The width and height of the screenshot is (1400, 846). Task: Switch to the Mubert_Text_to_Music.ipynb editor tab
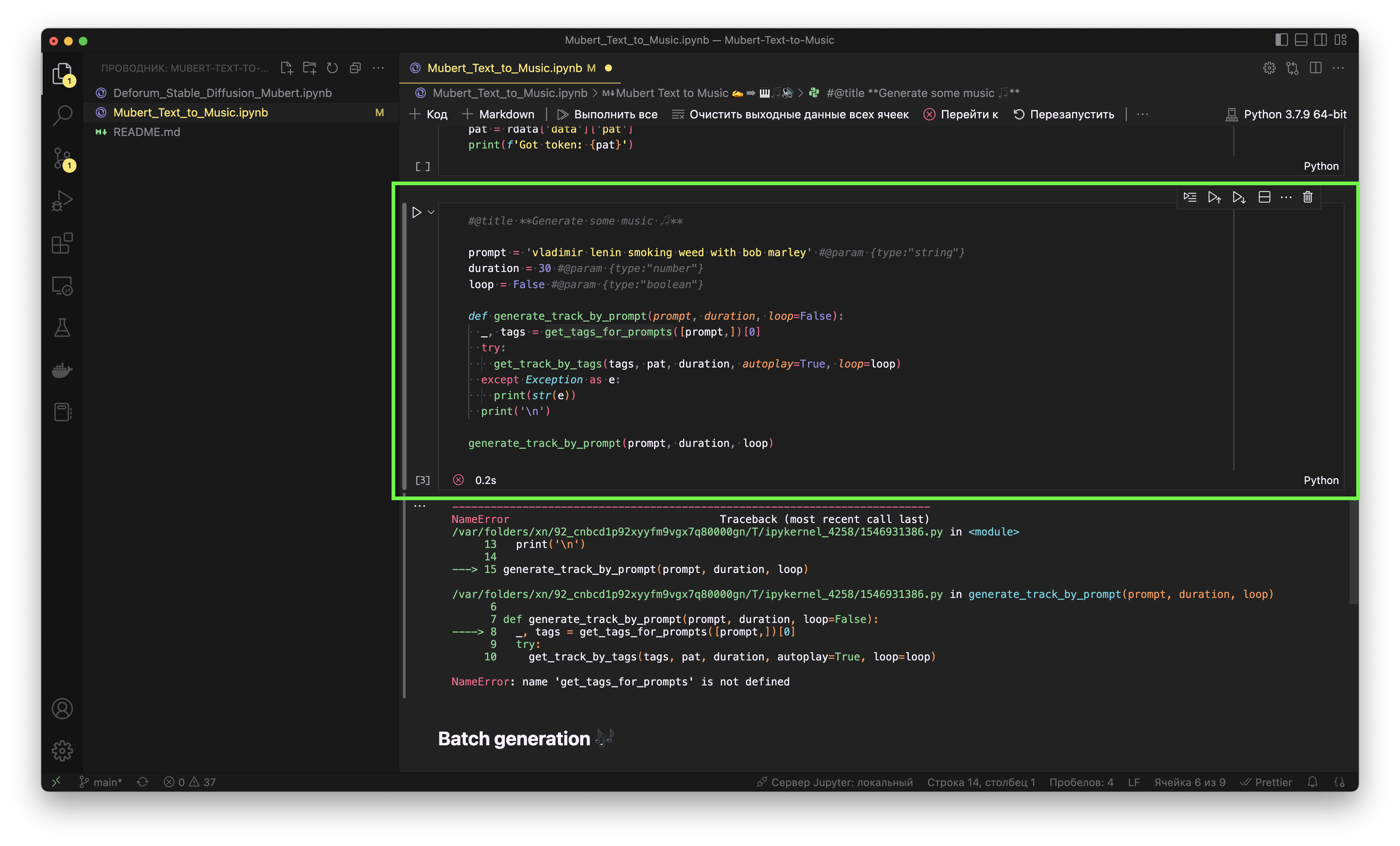(x=504, y=68)
